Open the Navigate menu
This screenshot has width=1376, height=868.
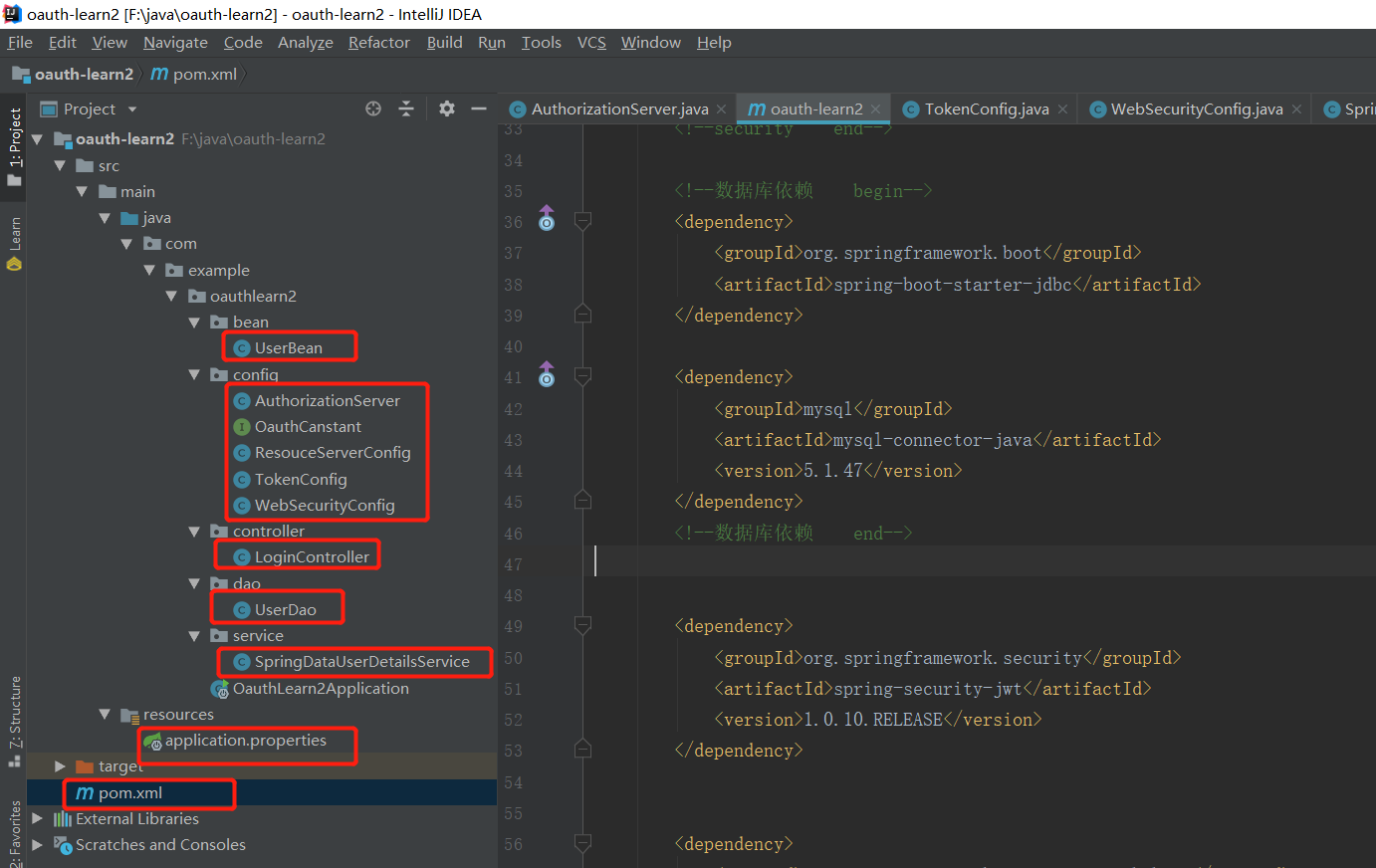click(175, 42)
